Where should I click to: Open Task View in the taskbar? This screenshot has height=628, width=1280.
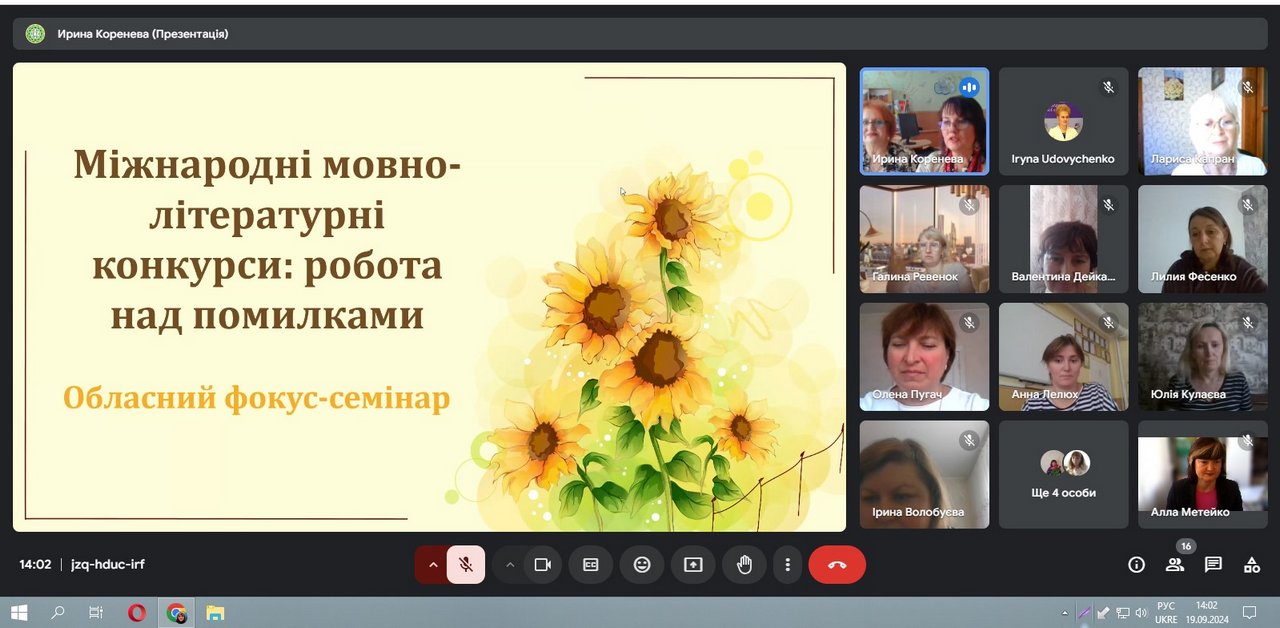click(x=96, y=613)
